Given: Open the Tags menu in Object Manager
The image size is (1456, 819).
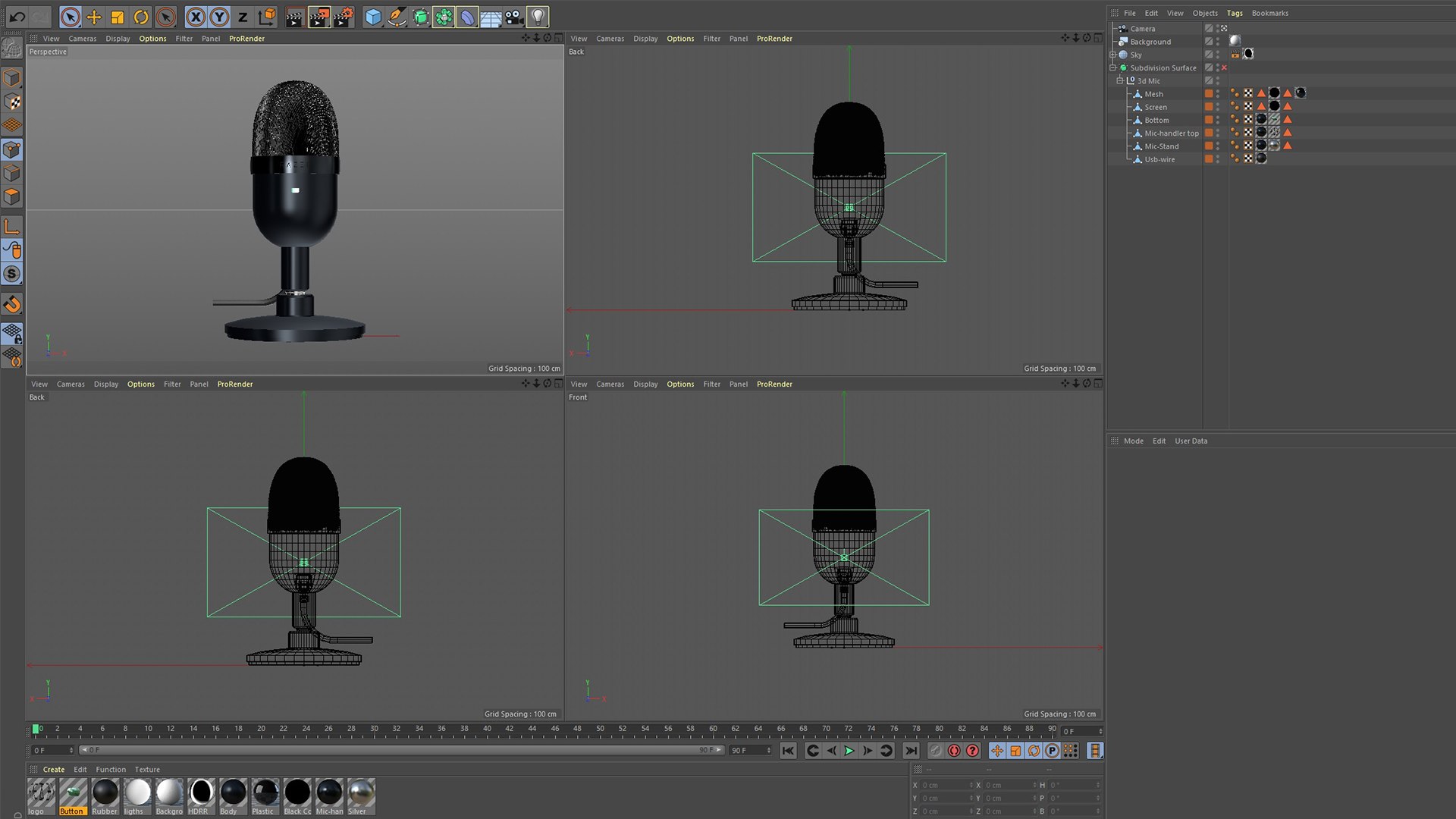Looking at the screenshot, I should click(x=1235, y=13).
